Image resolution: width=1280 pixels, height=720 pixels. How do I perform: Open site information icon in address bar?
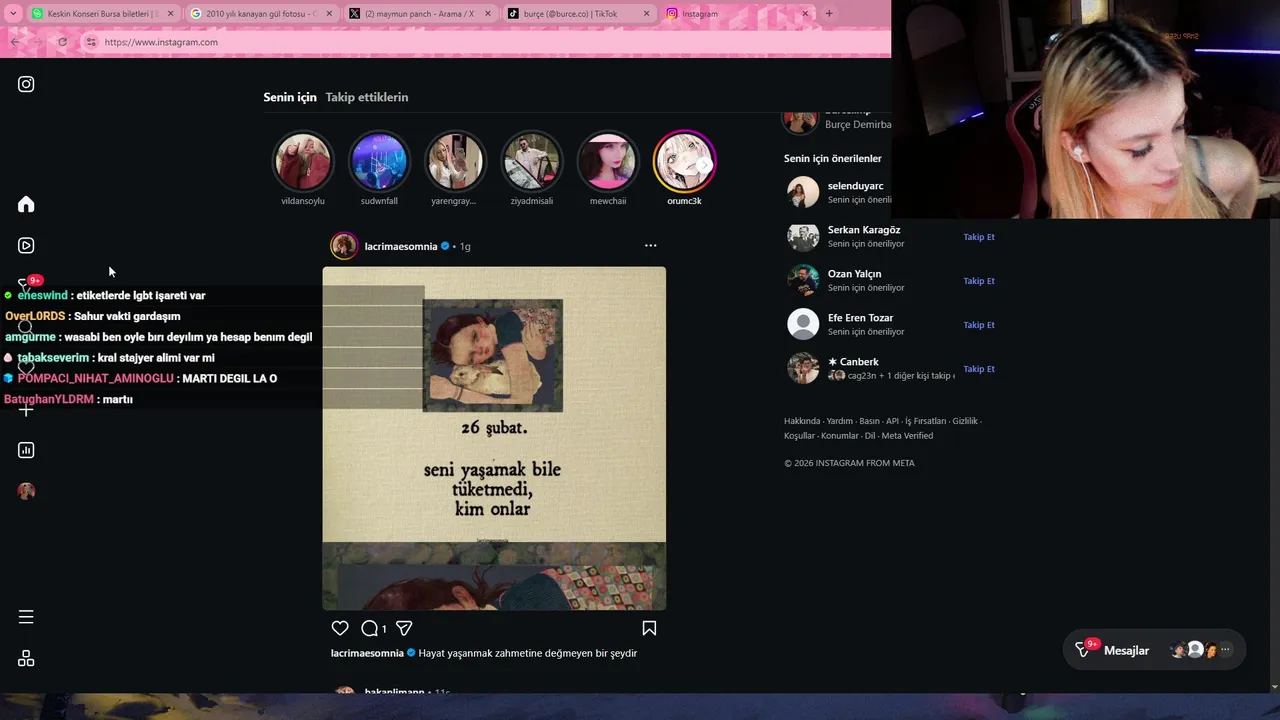point(91,42)
